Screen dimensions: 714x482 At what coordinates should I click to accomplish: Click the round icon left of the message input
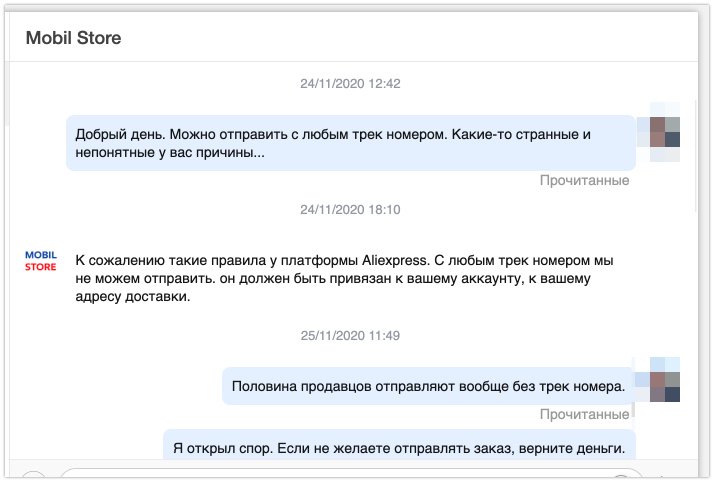tap(33, 475)
